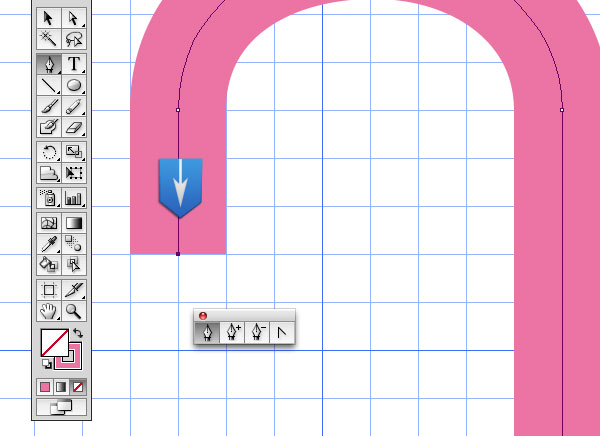
Task: Select the Blend tool
Action: tap(74, 244)
